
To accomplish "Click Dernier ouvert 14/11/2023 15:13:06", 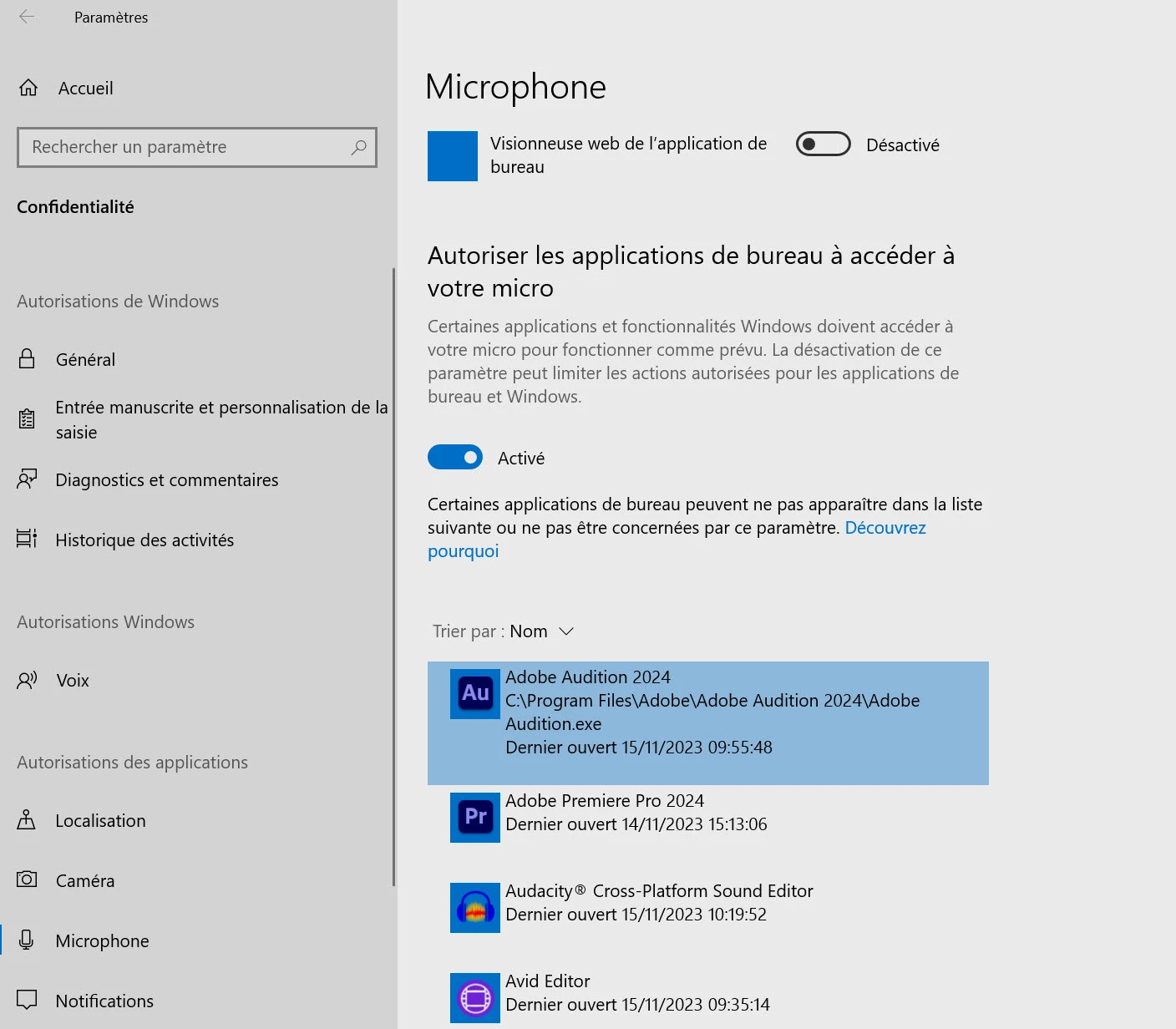I will (636, 824).
